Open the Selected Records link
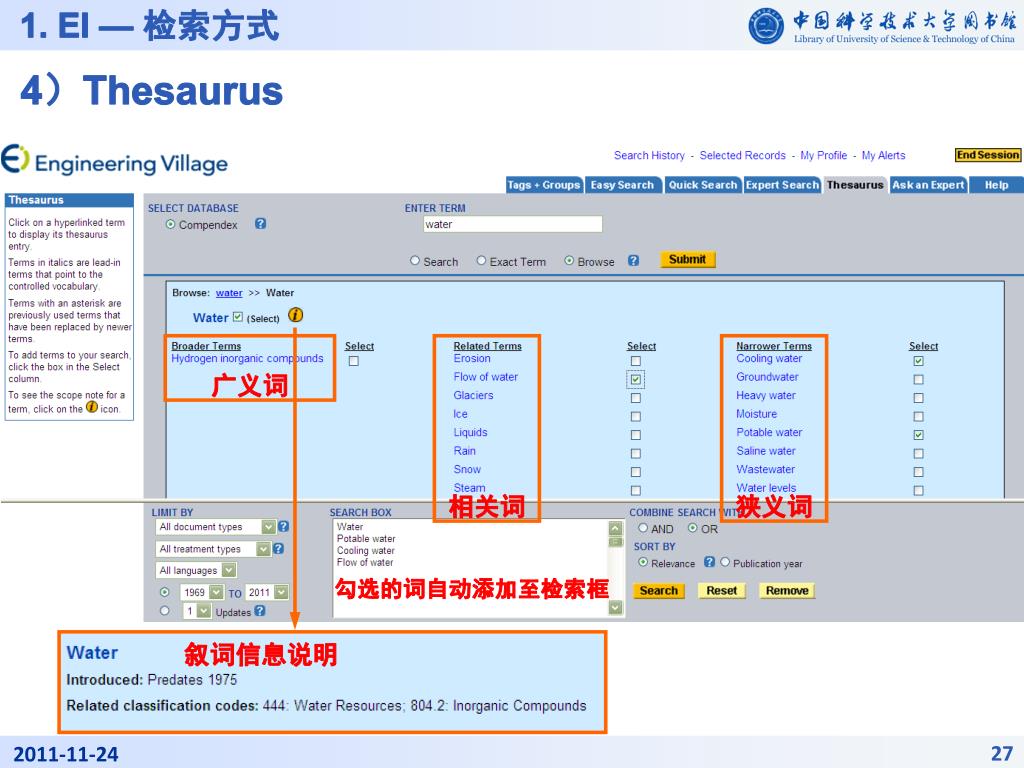The image size is (1024, 768). click(743, 155)
